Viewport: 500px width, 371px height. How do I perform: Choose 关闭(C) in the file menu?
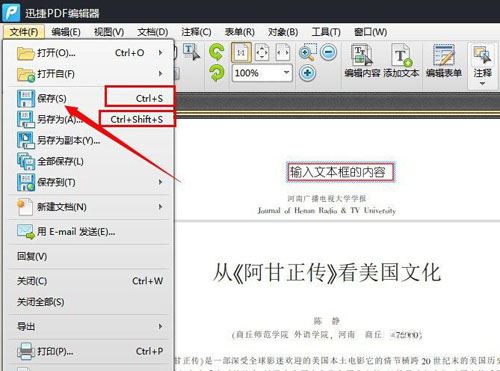pos(89,281)
